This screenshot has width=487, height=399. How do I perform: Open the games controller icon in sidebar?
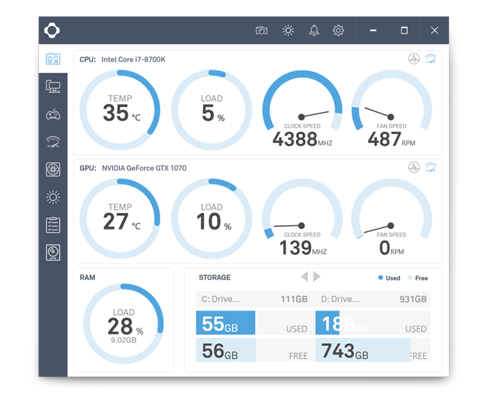tap(53, 115)
